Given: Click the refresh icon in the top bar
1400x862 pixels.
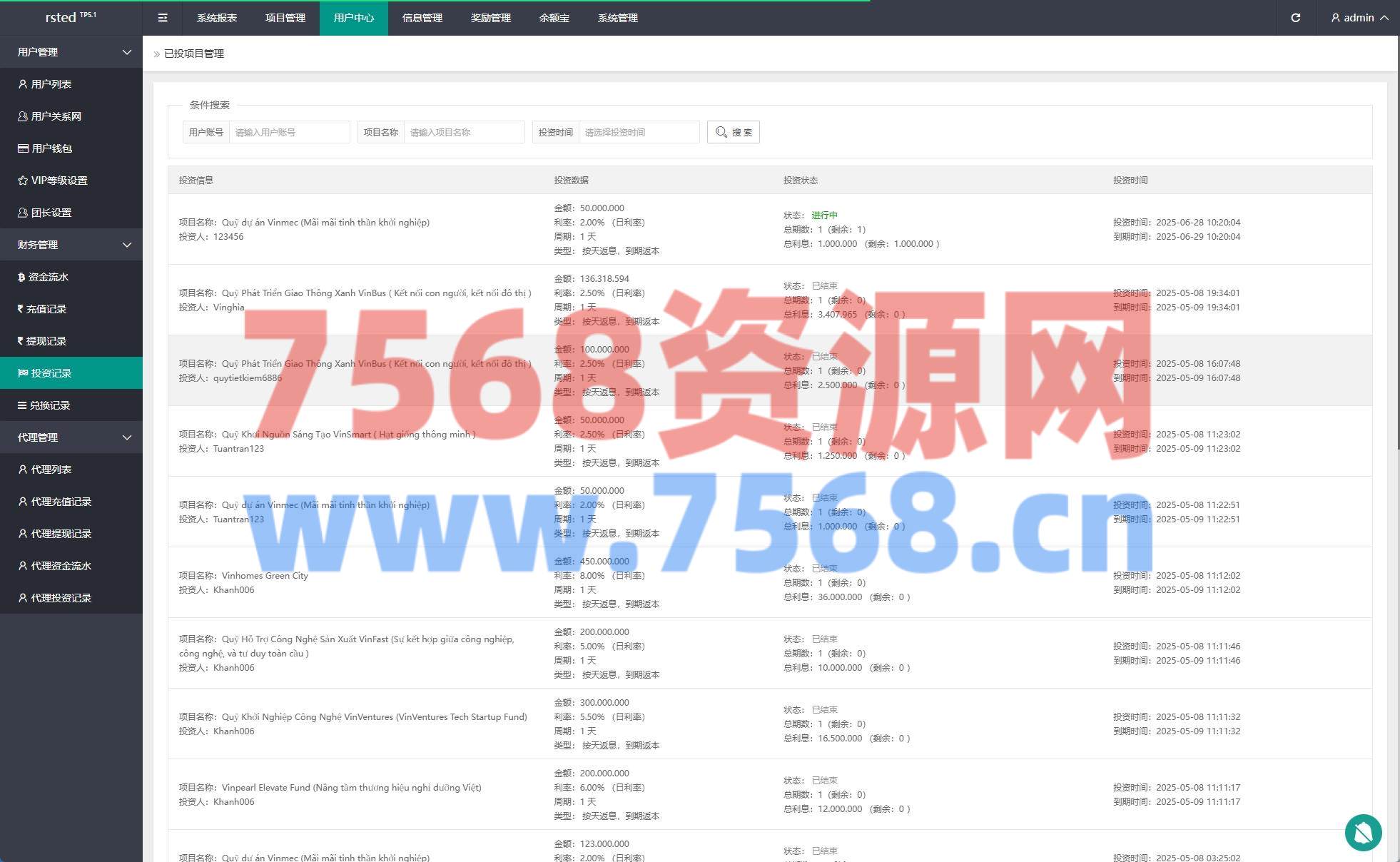Looking at the screenshot, I should (1295, 18).
